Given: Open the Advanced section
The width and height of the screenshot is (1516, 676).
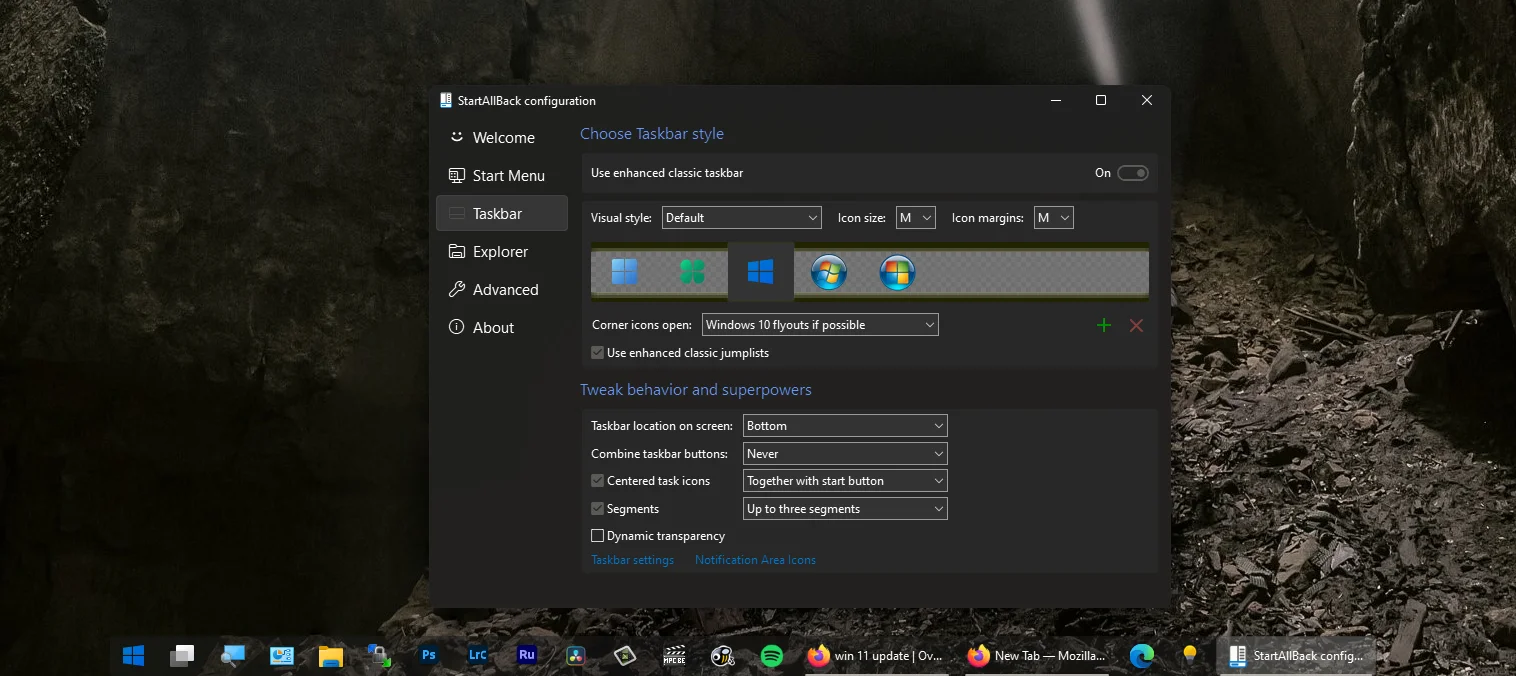Looking at the screenshot, I should point(502,290).
